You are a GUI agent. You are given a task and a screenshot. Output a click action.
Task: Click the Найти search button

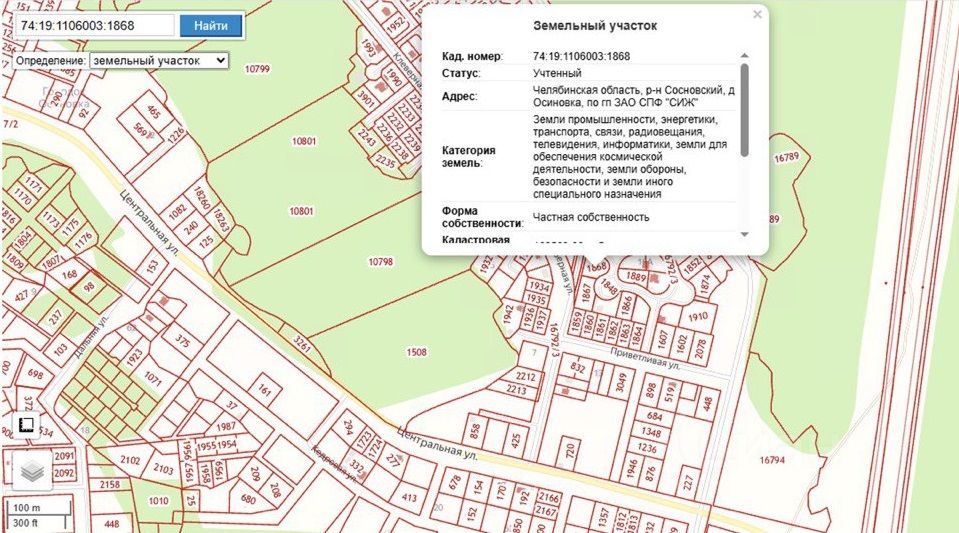click(x=211, y=26)
